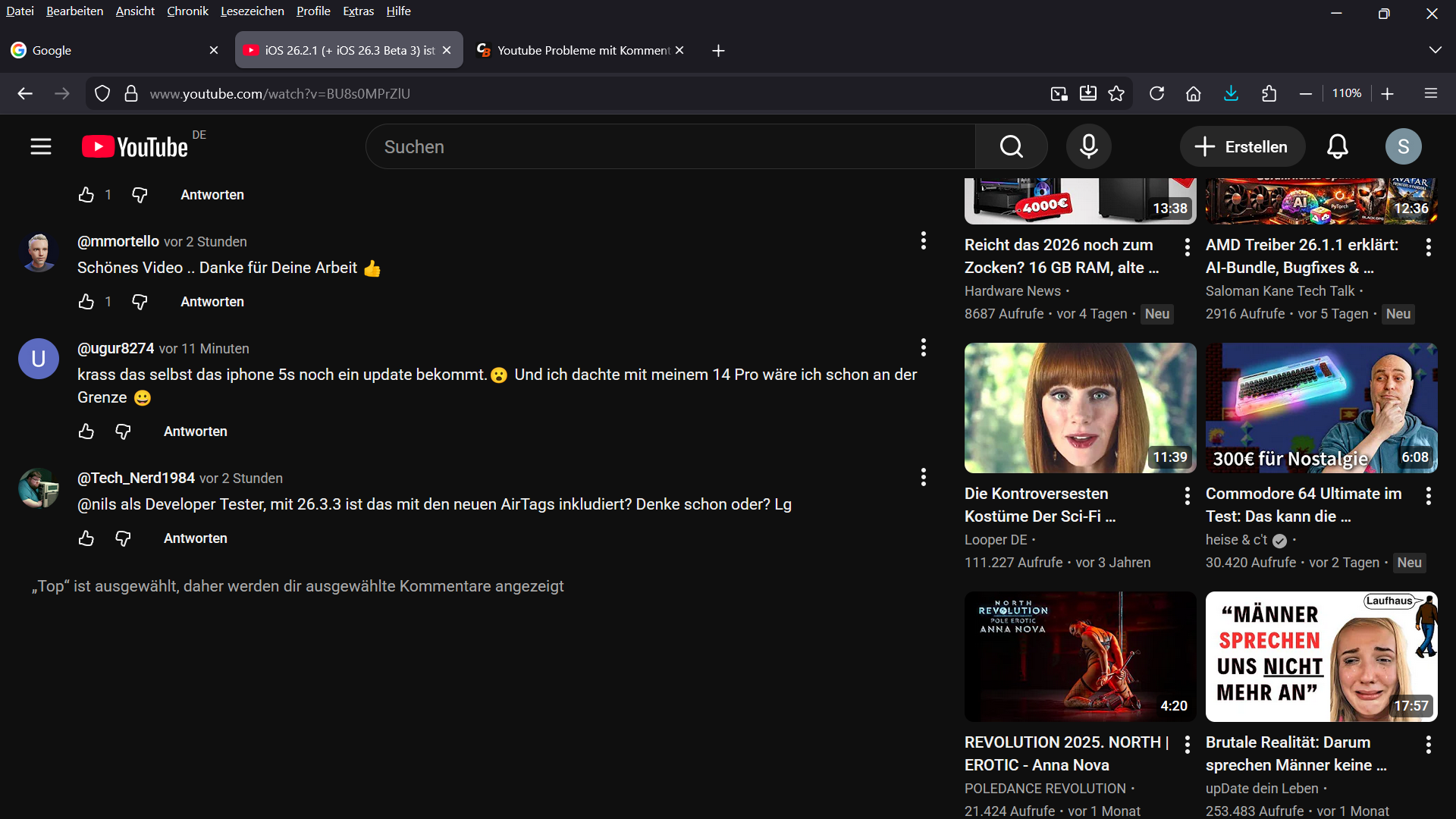Like the comment by @ugur8274

(86, 431)
